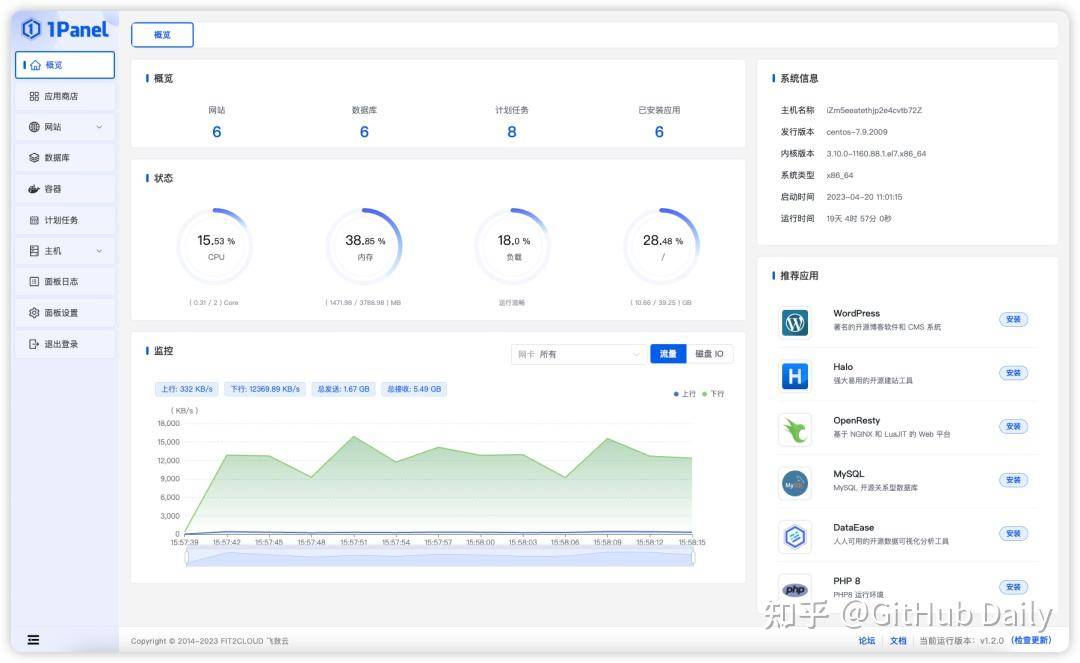Viewport: 1080px width, 663px height.
Task: Expand the 网站 sidebar submenu chevron
Action: point(99,127)
